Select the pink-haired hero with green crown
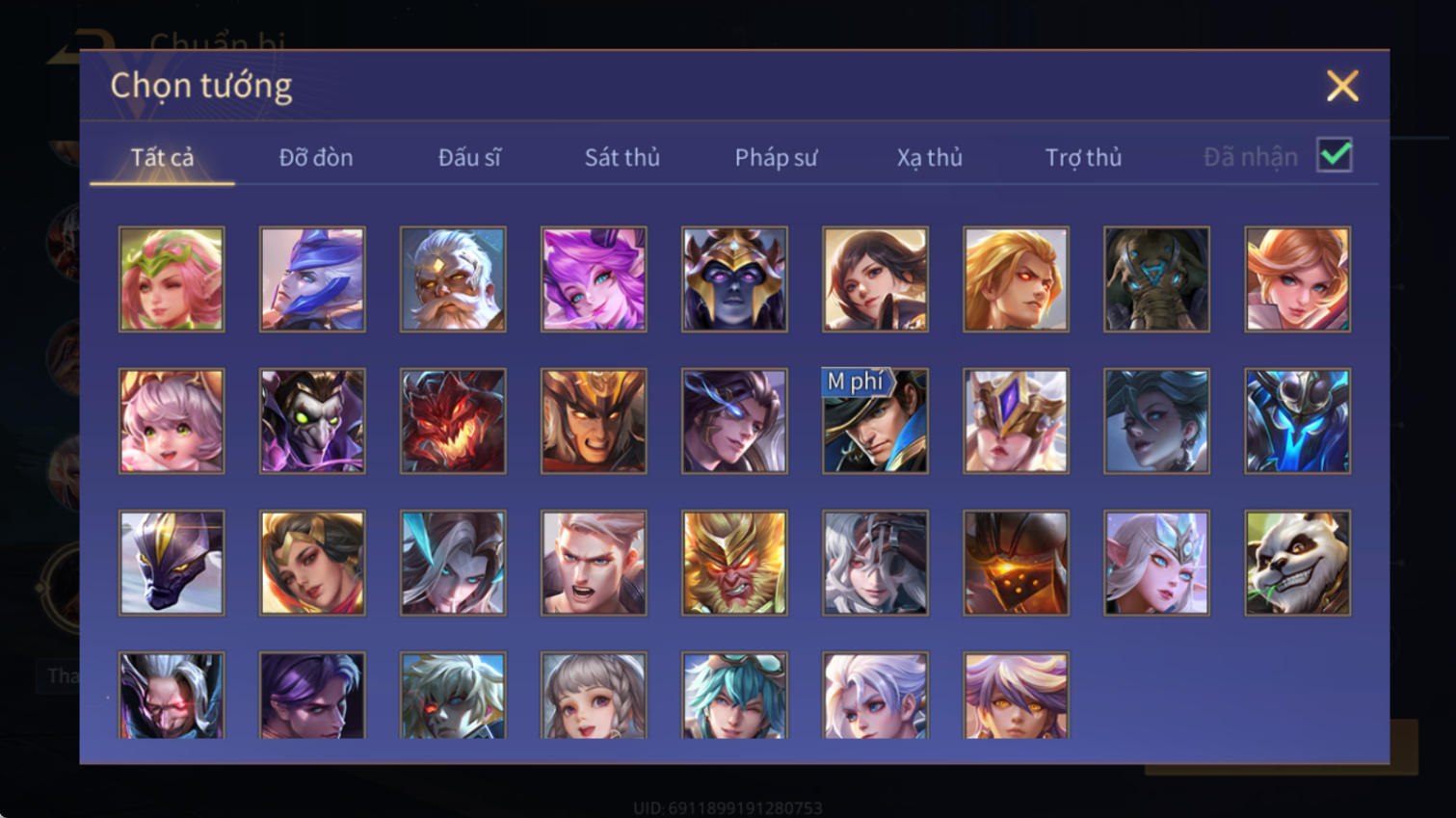 [172, 279]
